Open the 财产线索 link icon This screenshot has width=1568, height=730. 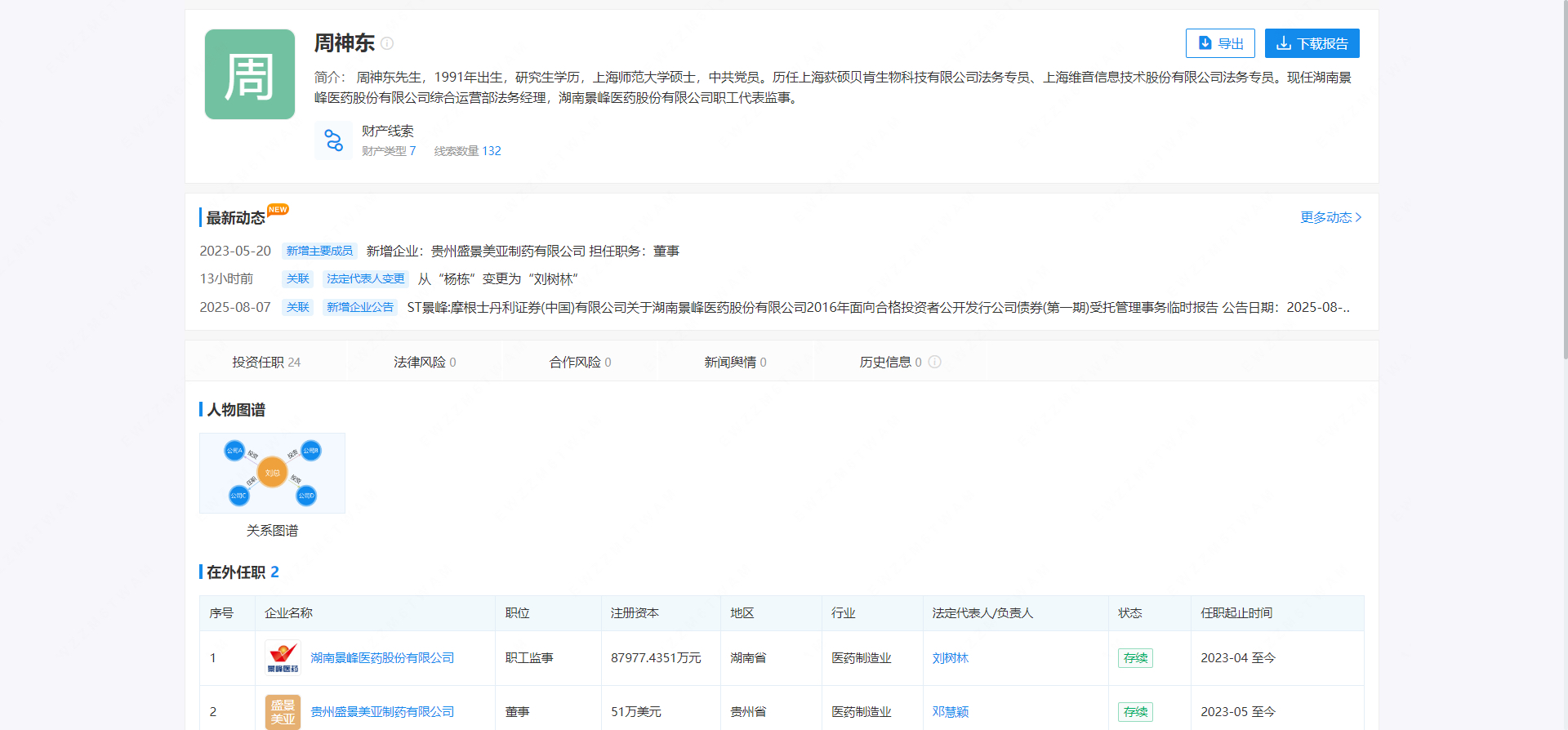(333, 140)
